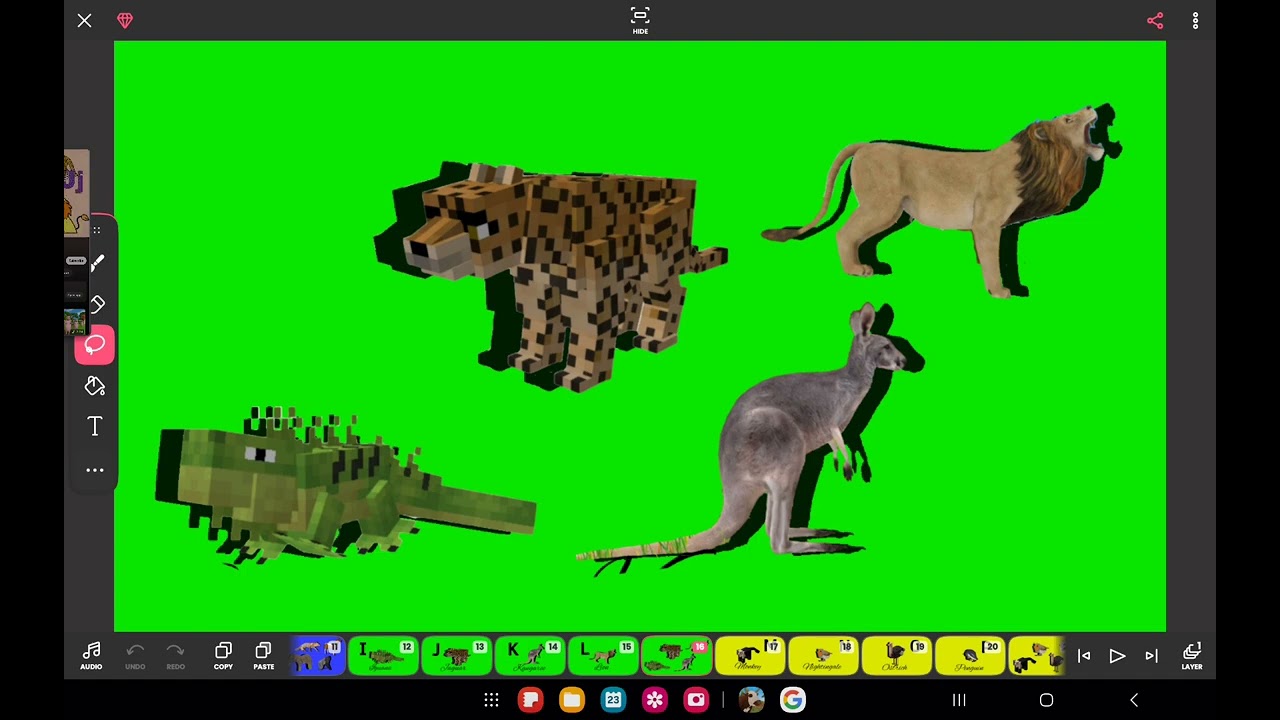Viewport: 1280px width, 720px height.
Task: Tap the pixelated jaguar on canvas
Action: 550,275
